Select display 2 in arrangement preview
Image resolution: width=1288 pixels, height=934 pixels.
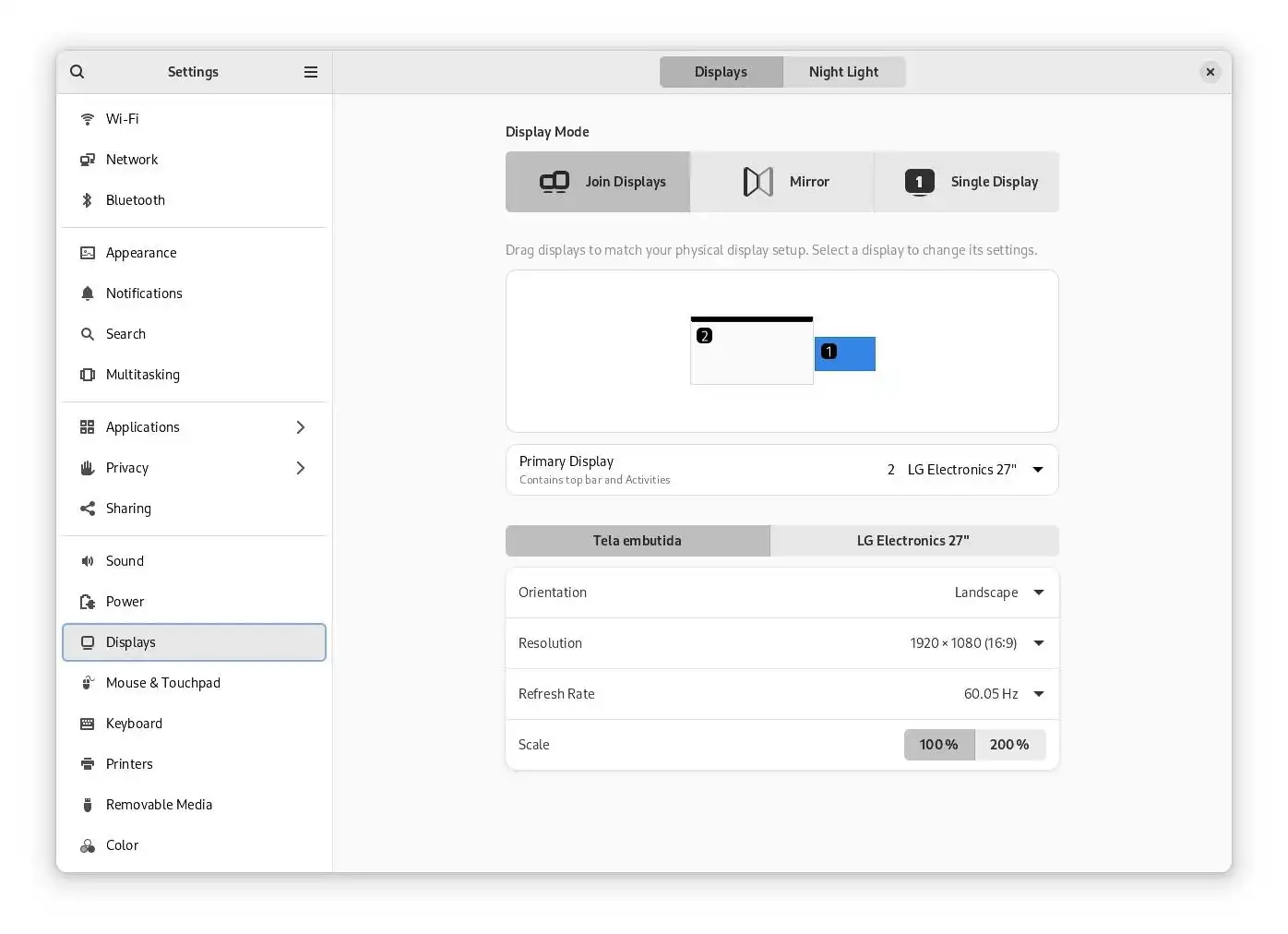click(752, 351)
